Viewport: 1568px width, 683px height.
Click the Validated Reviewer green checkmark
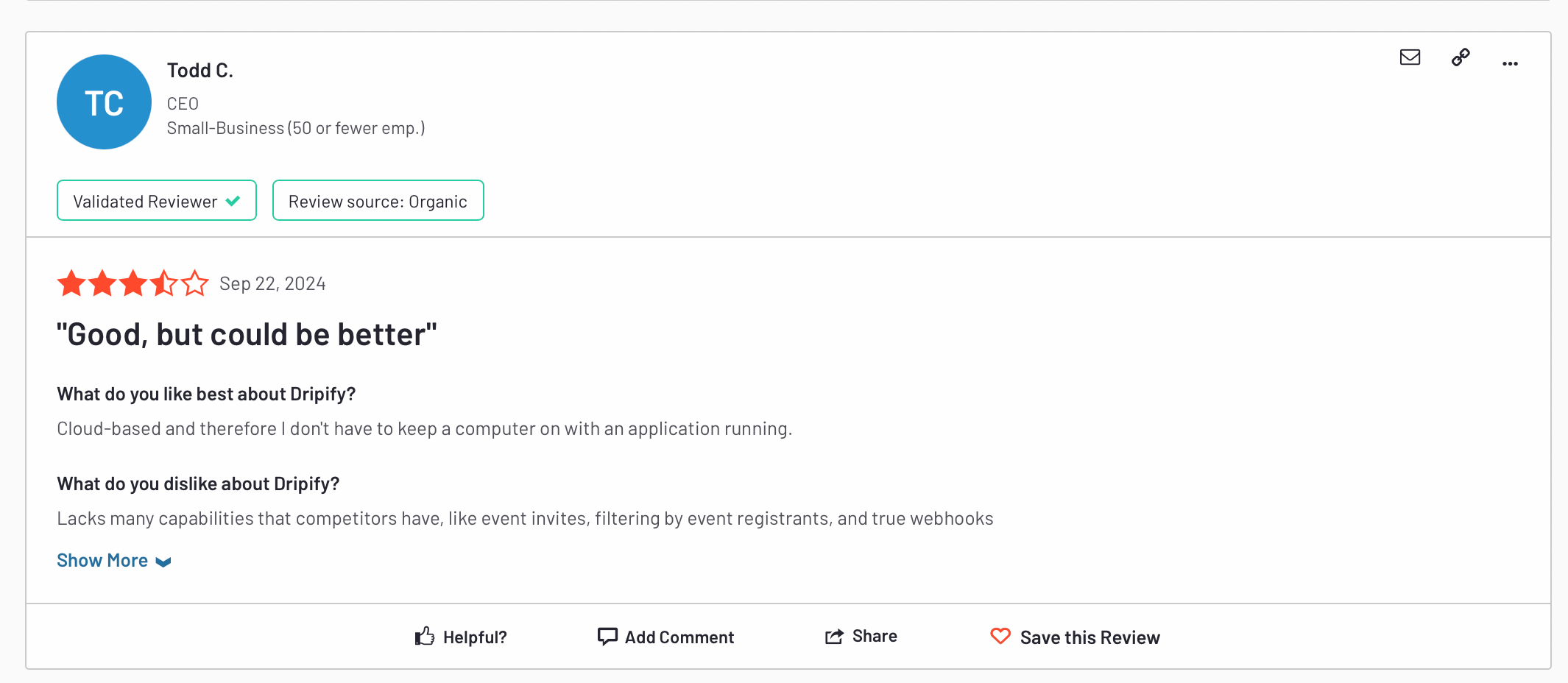coord(233,201)
